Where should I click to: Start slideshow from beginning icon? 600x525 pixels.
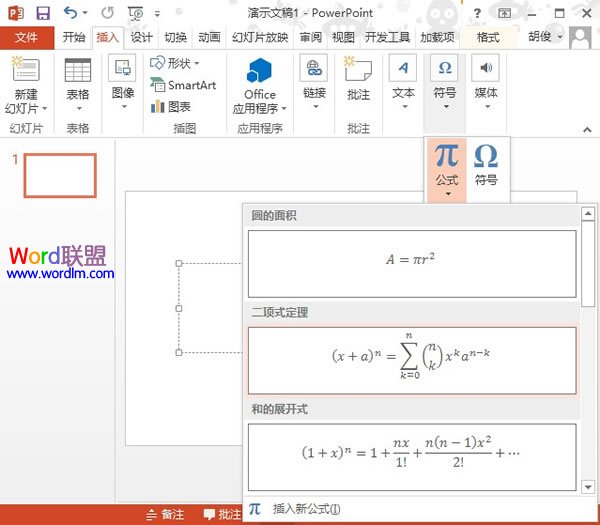(135, 13)
